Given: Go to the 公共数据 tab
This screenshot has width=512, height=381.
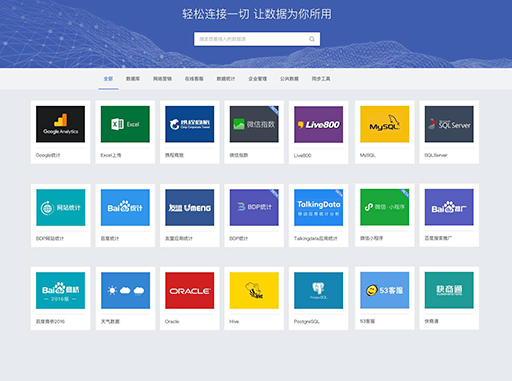Looking at the screenshot, I should (289, 79).
